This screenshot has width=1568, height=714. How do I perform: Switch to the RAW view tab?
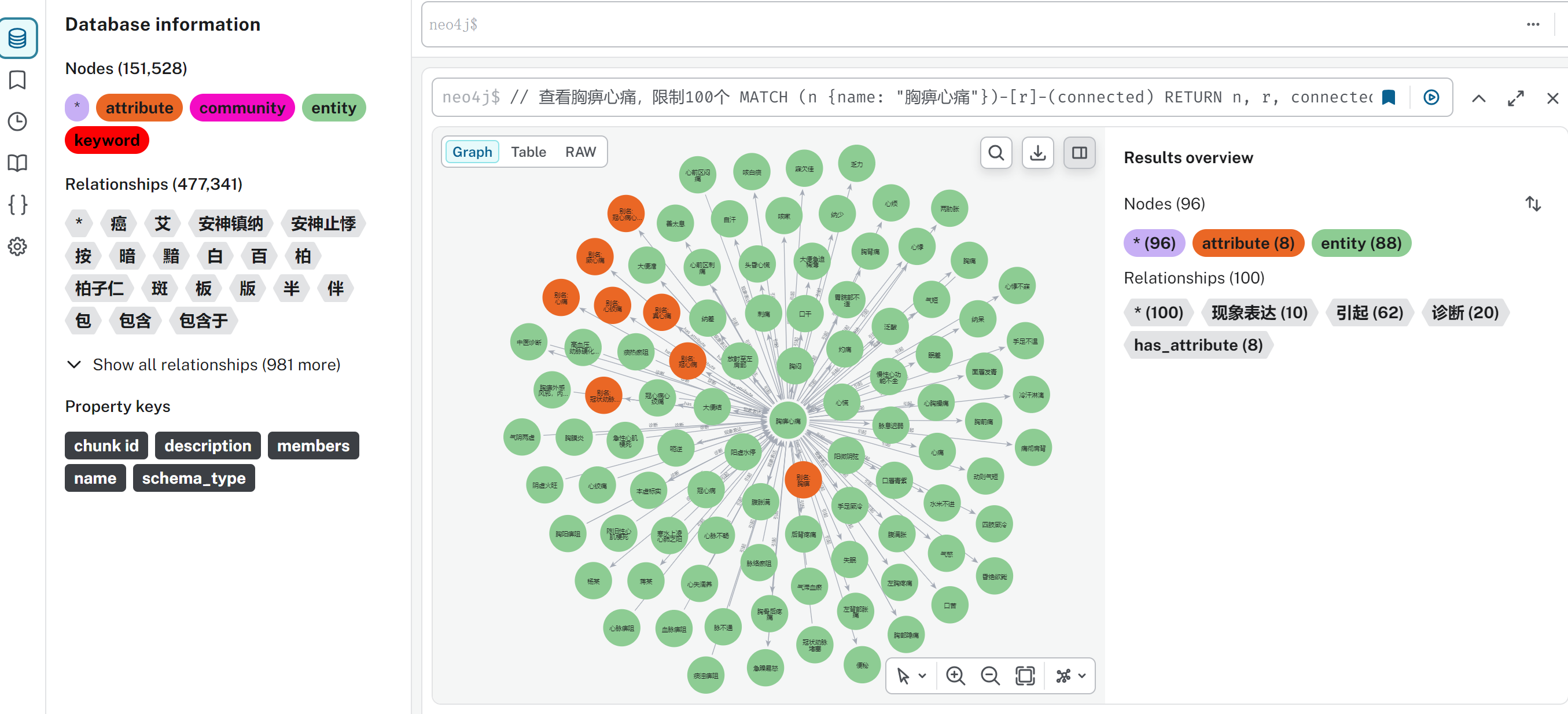click(580, 152)
